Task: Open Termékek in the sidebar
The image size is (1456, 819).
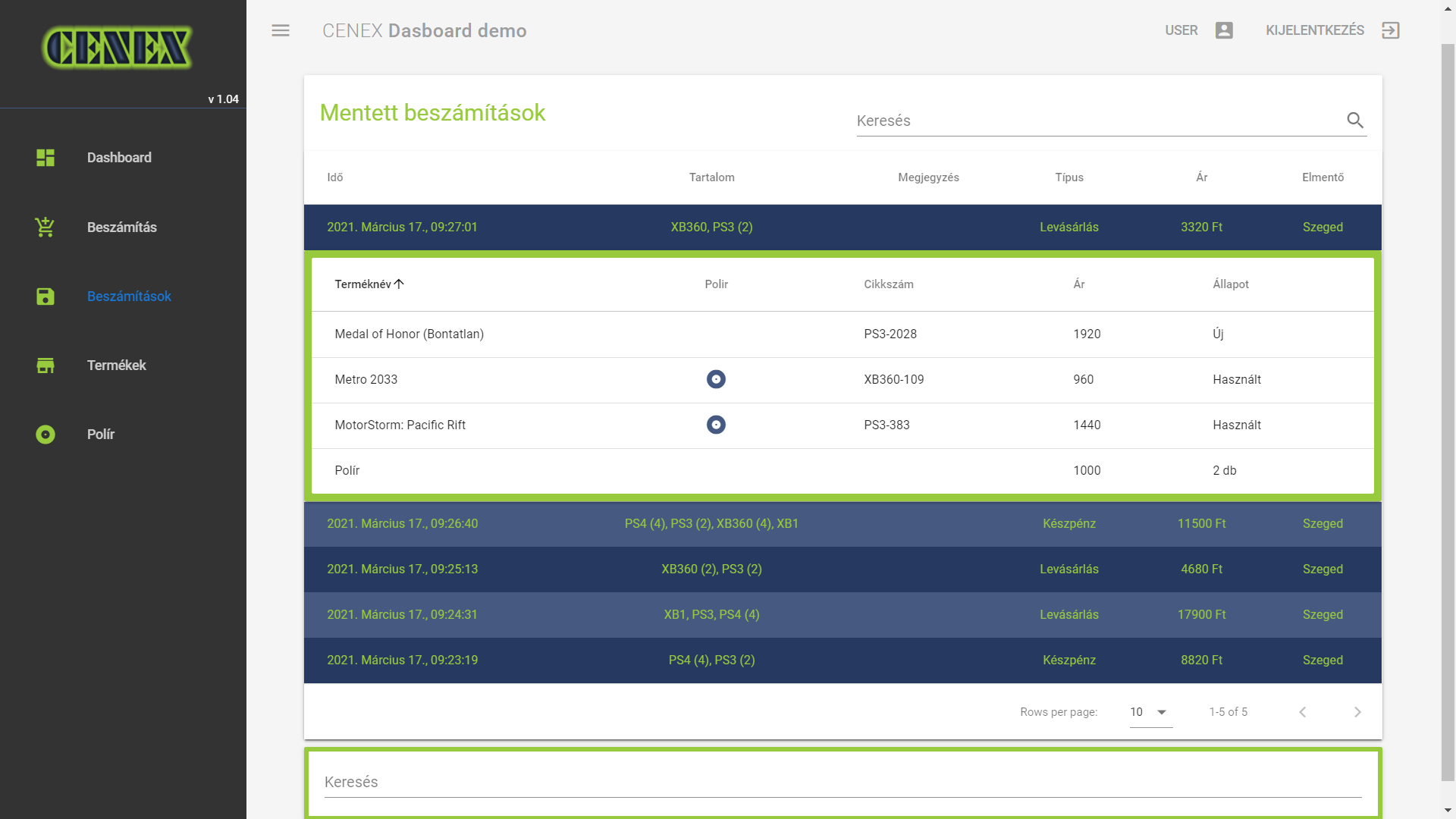Action: point(116,366)
